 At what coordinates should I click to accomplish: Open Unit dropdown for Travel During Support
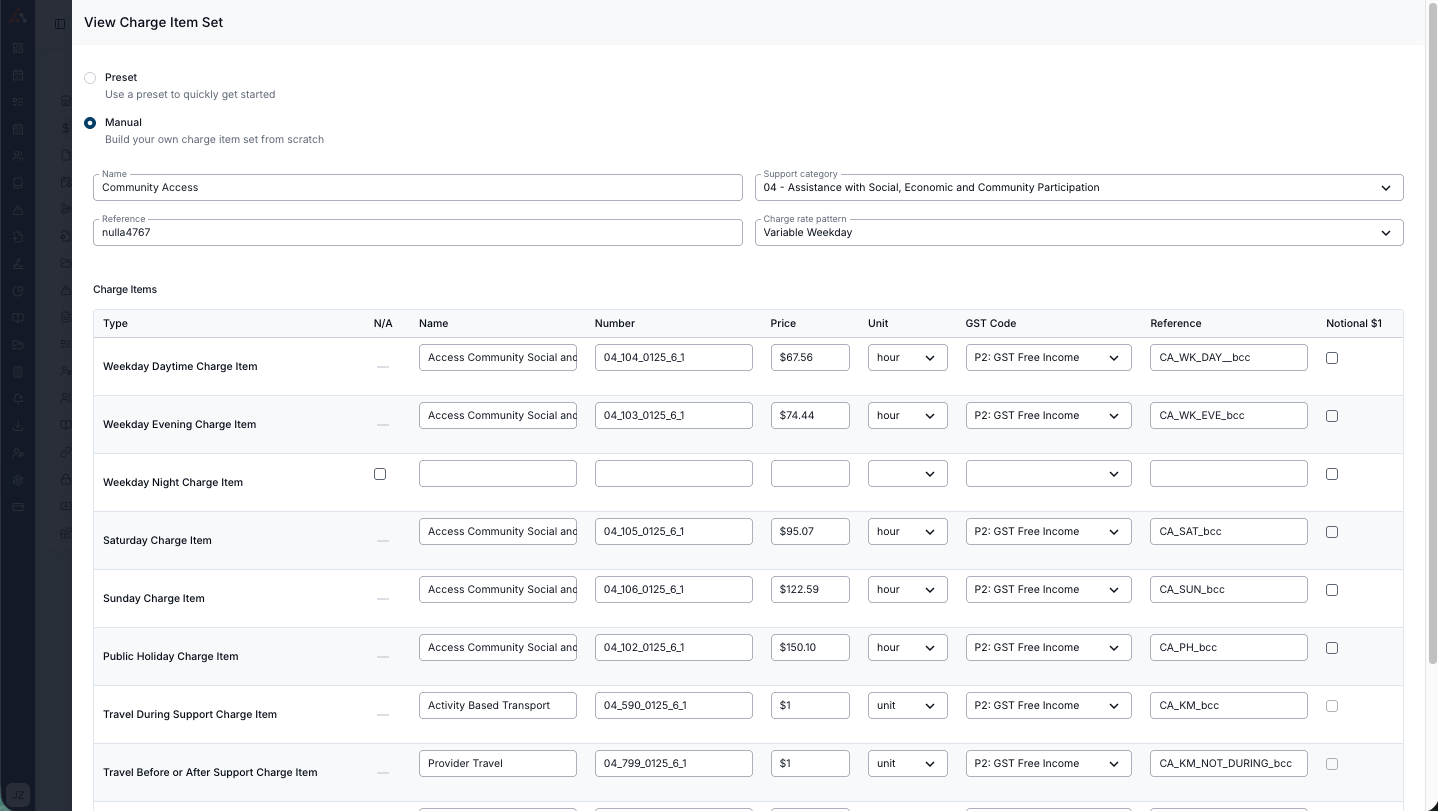point(907,706)
